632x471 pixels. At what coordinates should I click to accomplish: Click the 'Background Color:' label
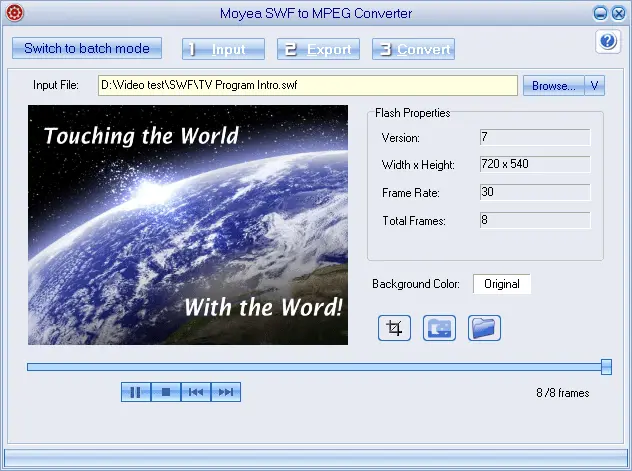(416, 284)
